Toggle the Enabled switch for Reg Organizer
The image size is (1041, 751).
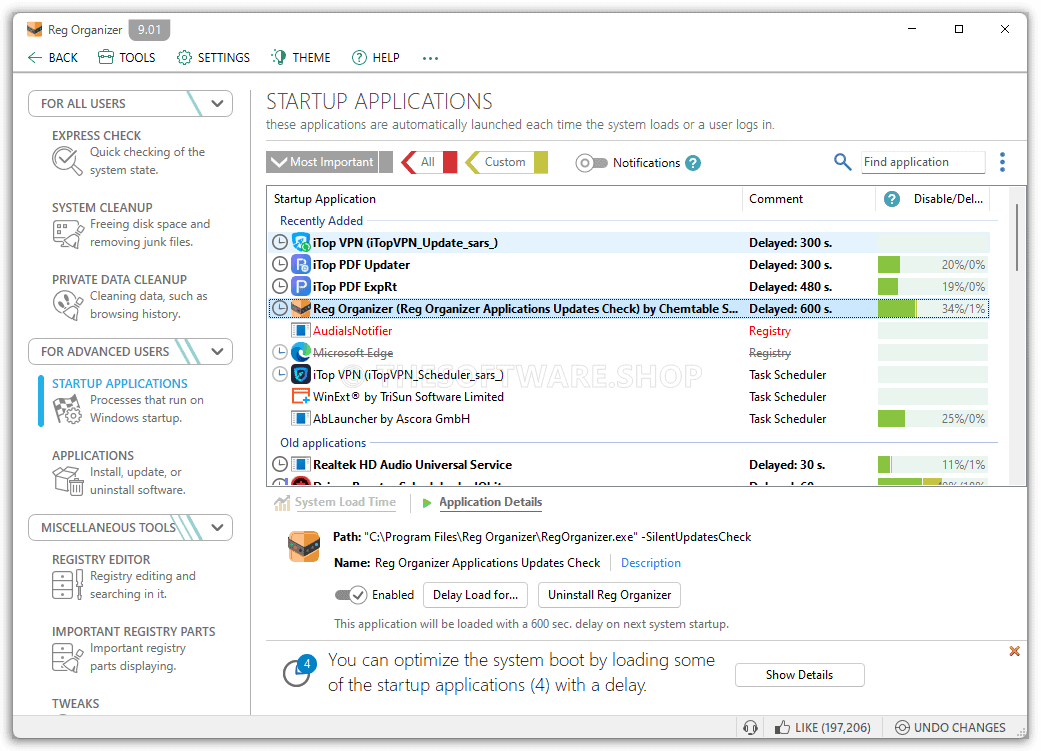(x=351, y=595)
